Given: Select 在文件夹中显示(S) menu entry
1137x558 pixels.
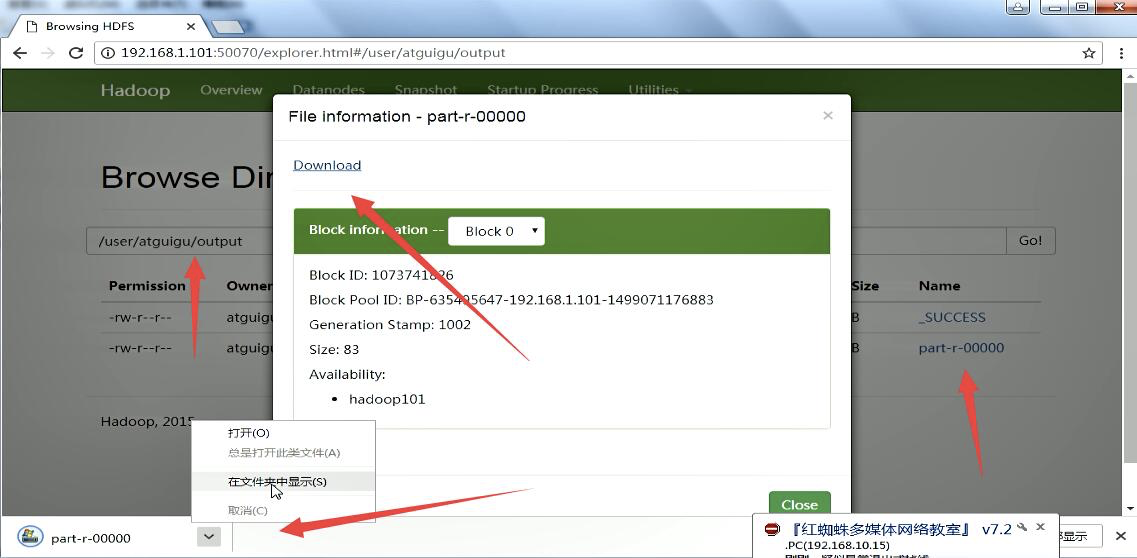Looking at the screenshot, I should (277, 481).
